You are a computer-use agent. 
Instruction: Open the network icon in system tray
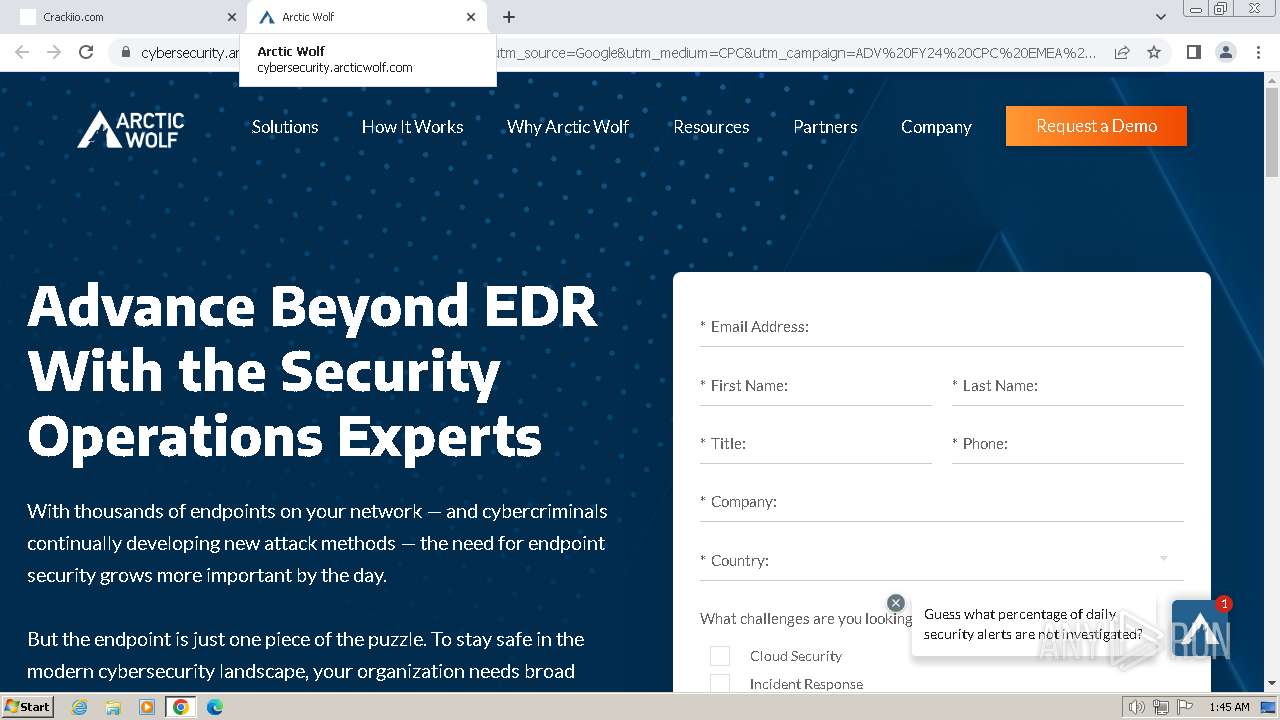coord(1161,707)
